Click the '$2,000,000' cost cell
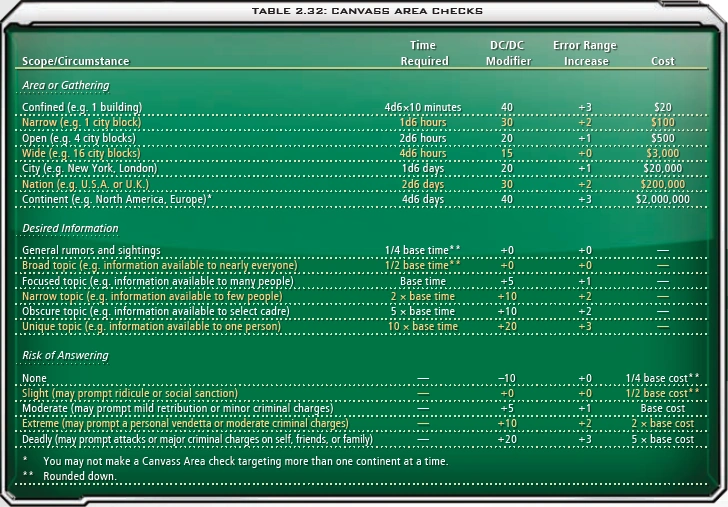728x507 pixels. [x=663, y=199]
